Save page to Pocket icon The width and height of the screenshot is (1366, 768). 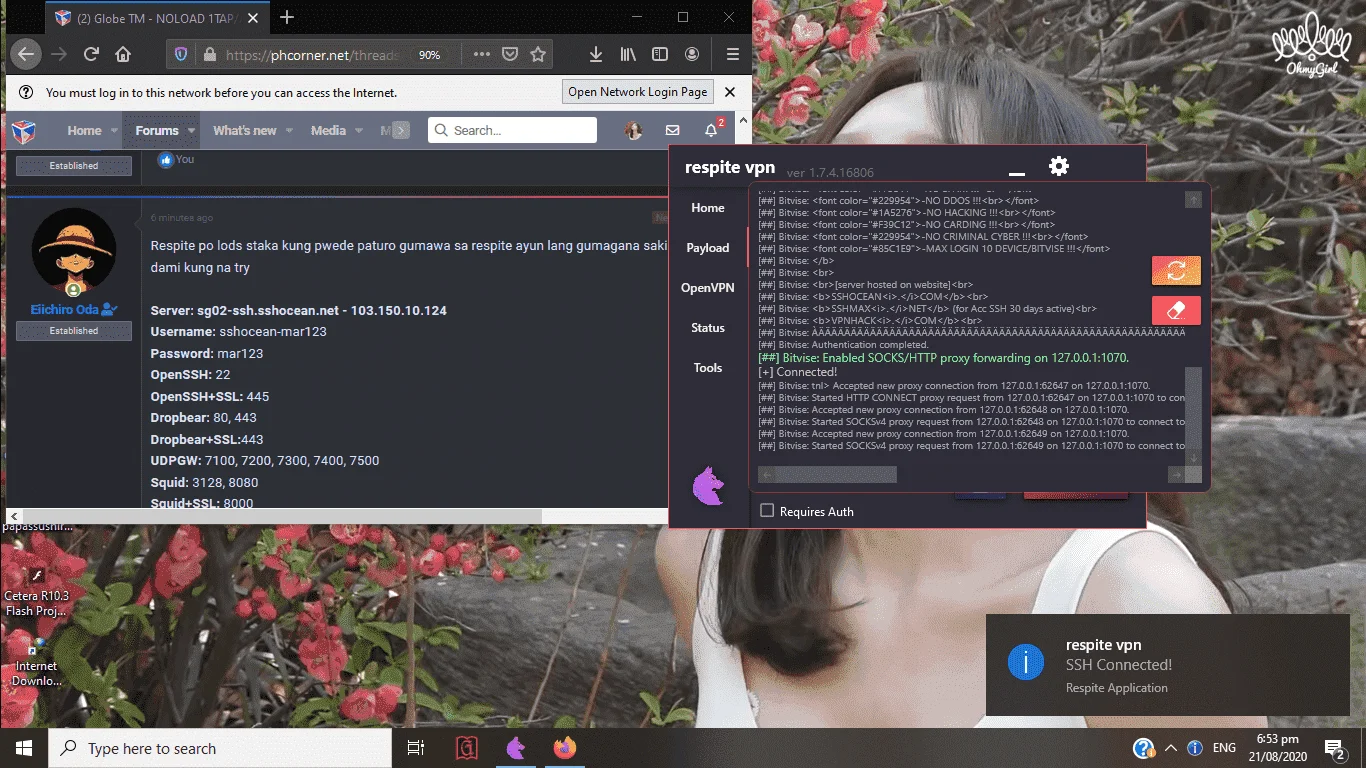point(510,54)
